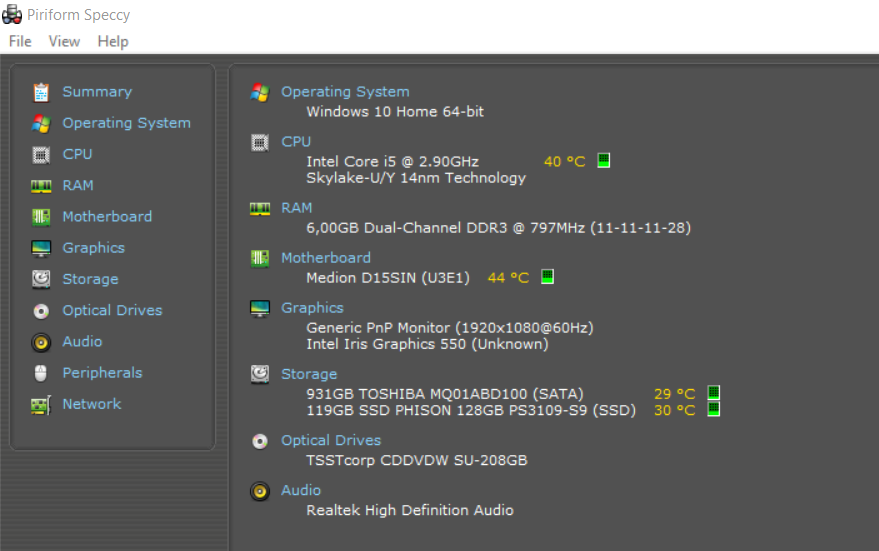This screenshot has height=551, width=879.
Task: Click the TOSHIBA drive temperature indicator
Action: (714, 393)
